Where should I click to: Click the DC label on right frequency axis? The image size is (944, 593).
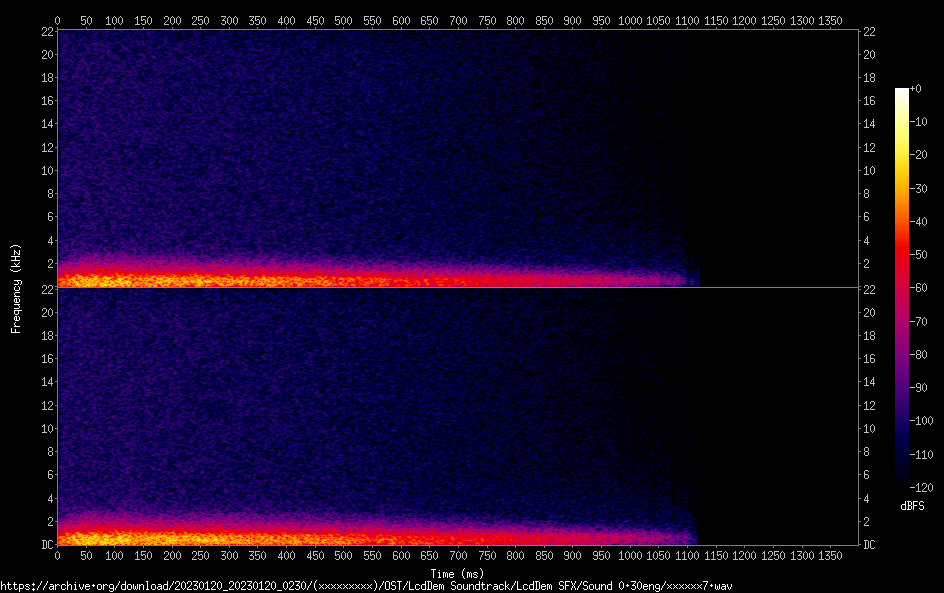tap(870, 545)
